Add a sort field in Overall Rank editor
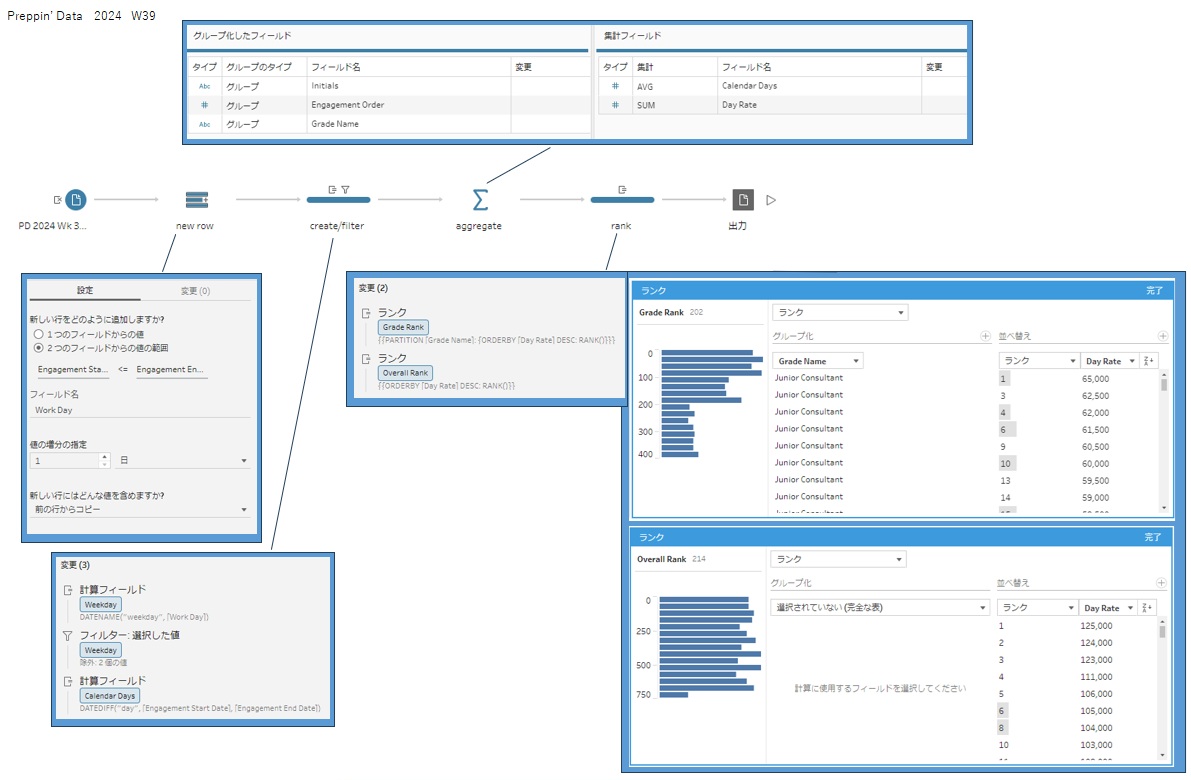The height and width of the screenshot is (780, 1191). (1161, 583)
